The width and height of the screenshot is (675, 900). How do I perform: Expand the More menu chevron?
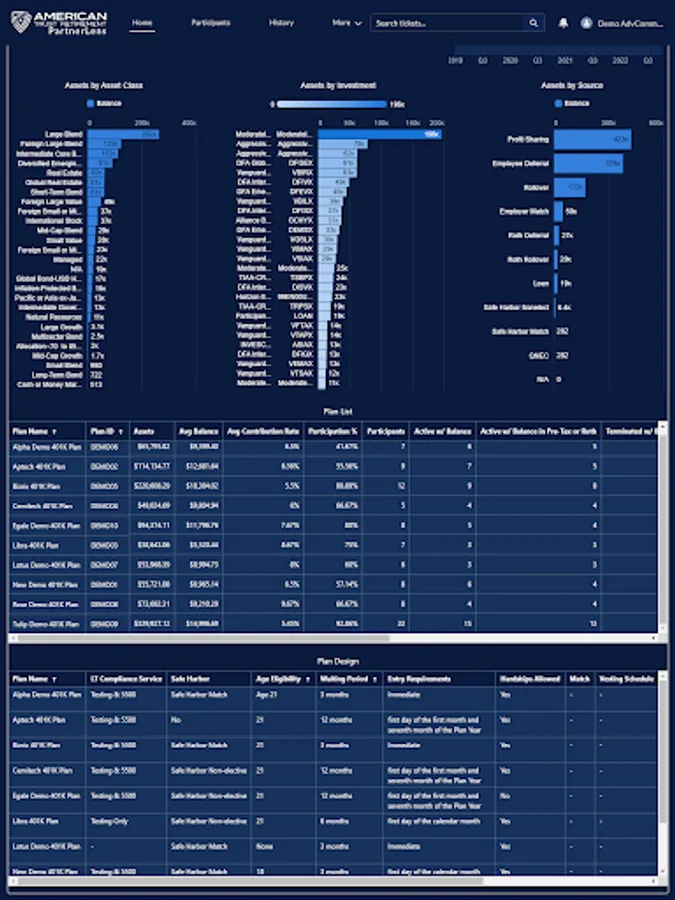coord(359,24)
